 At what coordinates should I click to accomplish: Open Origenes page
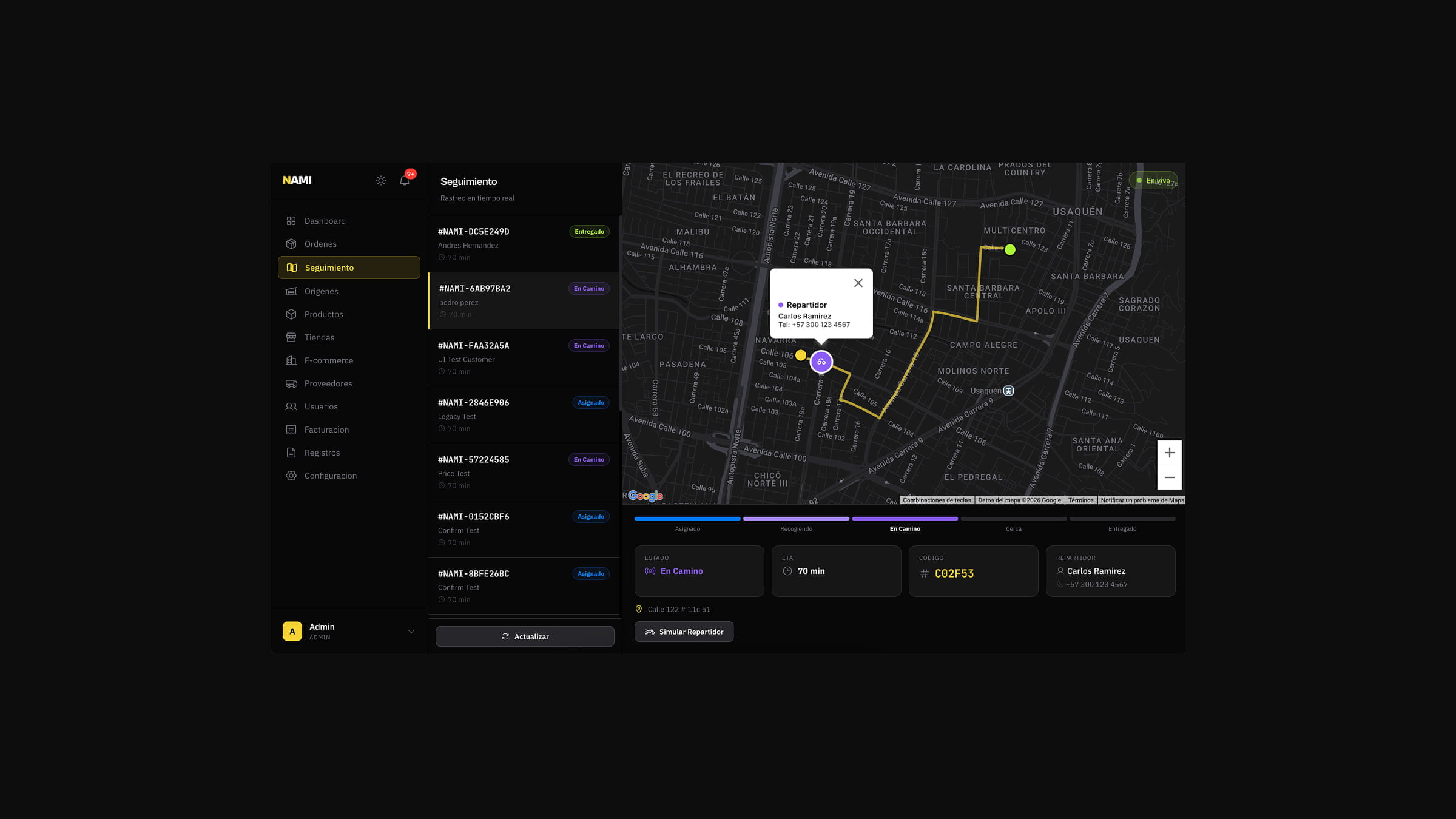click(349, 291)
